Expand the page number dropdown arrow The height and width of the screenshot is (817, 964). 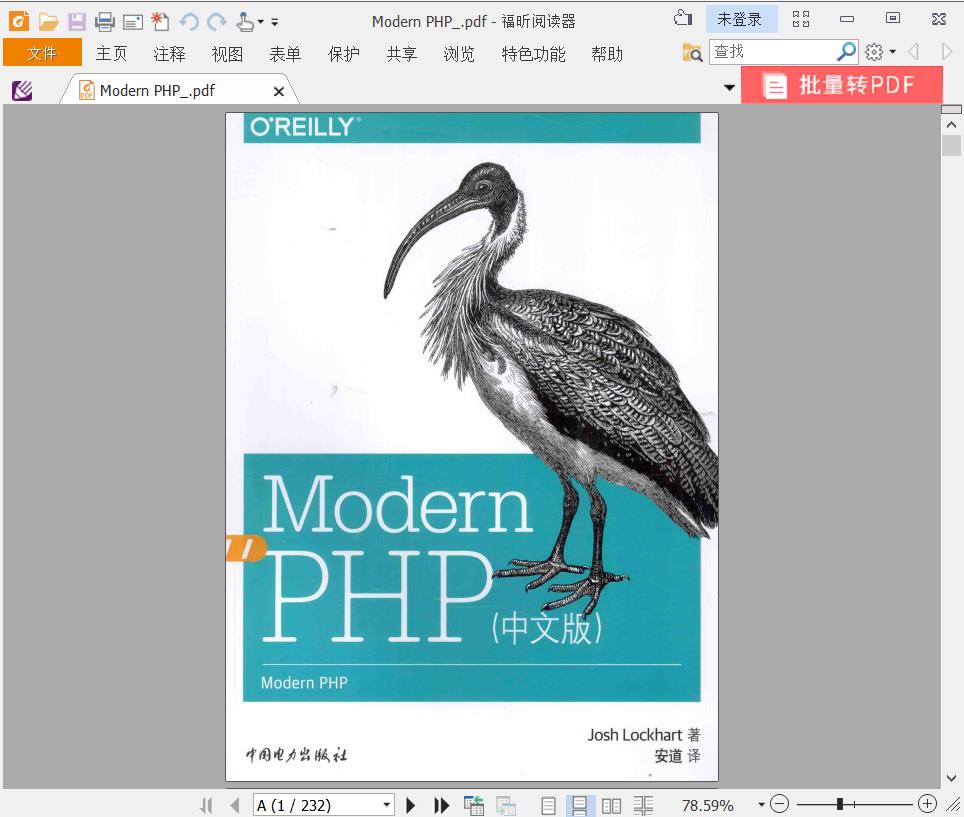[387, 805]
